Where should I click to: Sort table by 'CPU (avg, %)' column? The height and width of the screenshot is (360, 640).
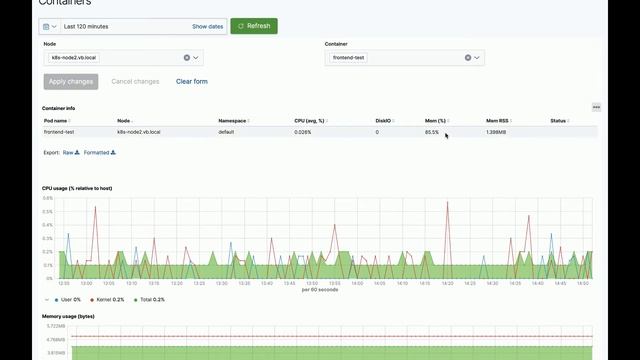311,121
